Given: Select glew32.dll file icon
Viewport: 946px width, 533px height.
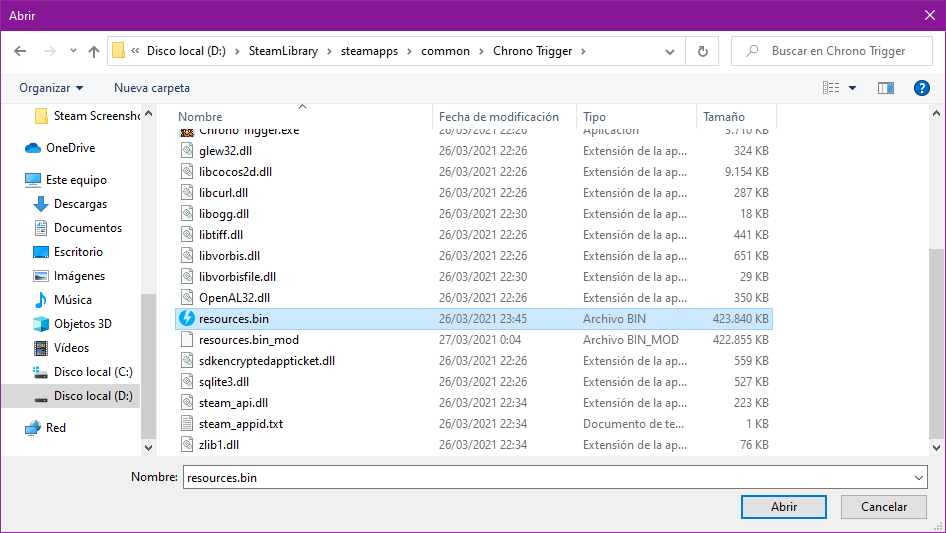Looking at the screenshot, I should pyautogui.click(x=188, y=150).
